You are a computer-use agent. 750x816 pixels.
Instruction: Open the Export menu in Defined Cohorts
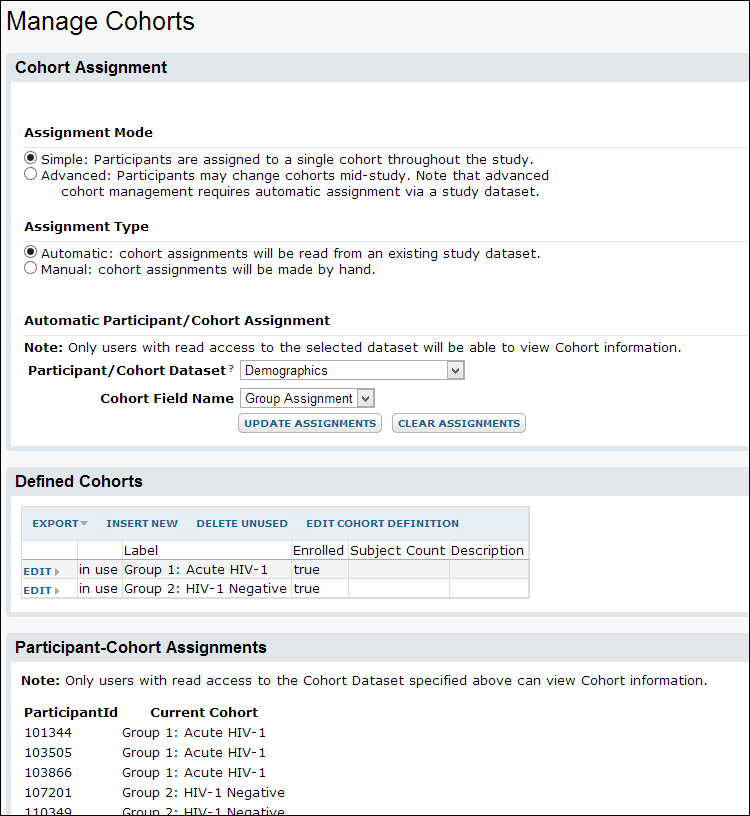coord(59,524)
